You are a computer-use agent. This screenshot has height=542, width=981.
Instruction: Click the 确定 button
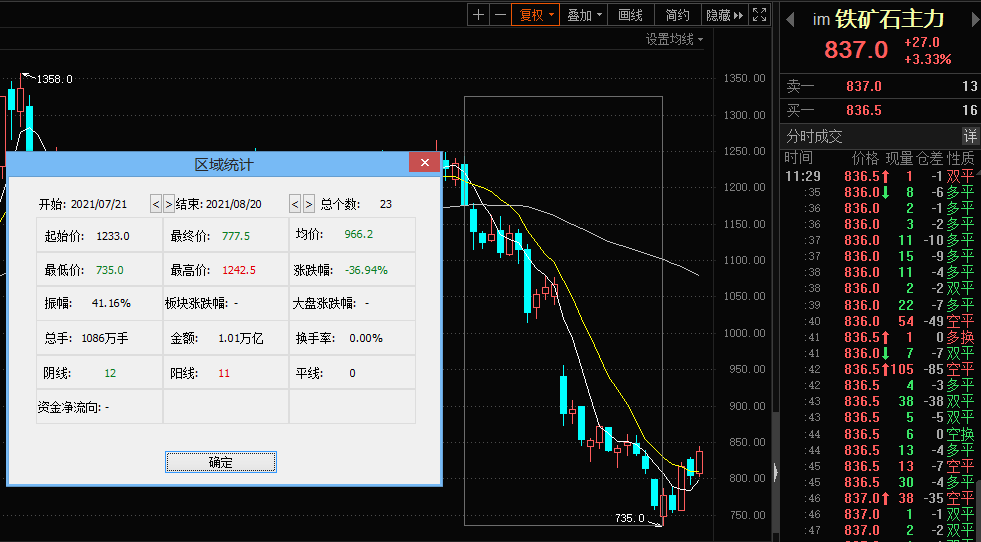[221, 462]
